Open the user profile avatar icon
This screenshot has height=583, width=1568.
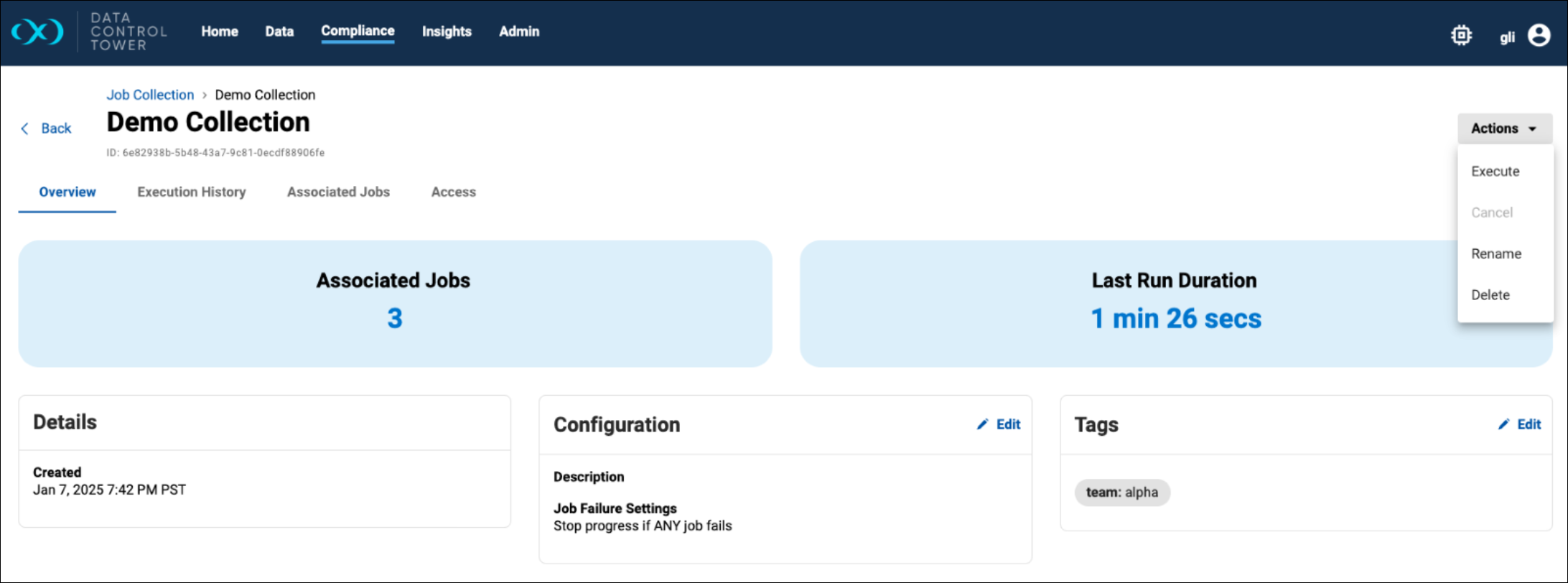[x=1539, y=35]
